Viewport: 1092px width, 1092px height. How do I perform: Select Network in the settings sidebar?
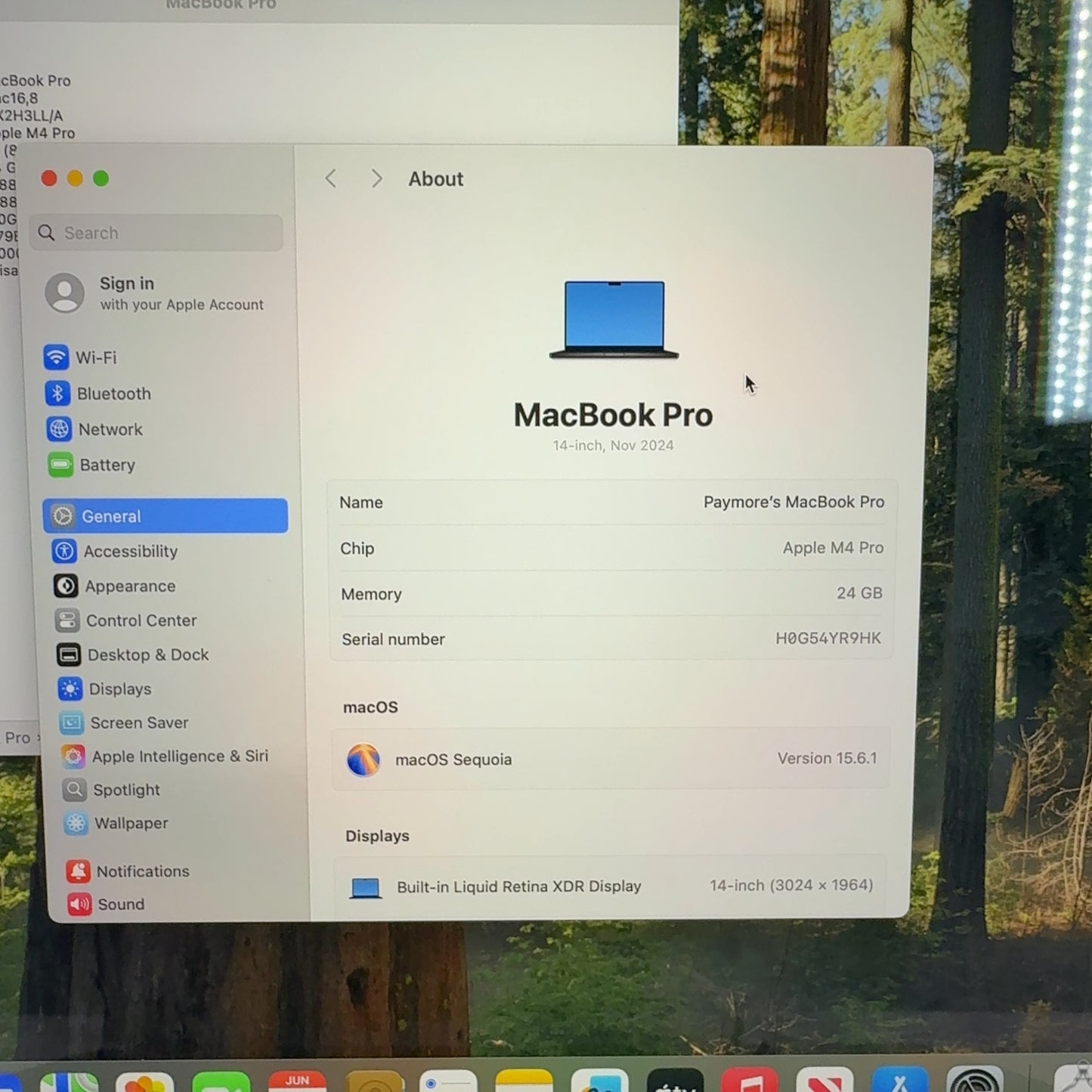94,429
